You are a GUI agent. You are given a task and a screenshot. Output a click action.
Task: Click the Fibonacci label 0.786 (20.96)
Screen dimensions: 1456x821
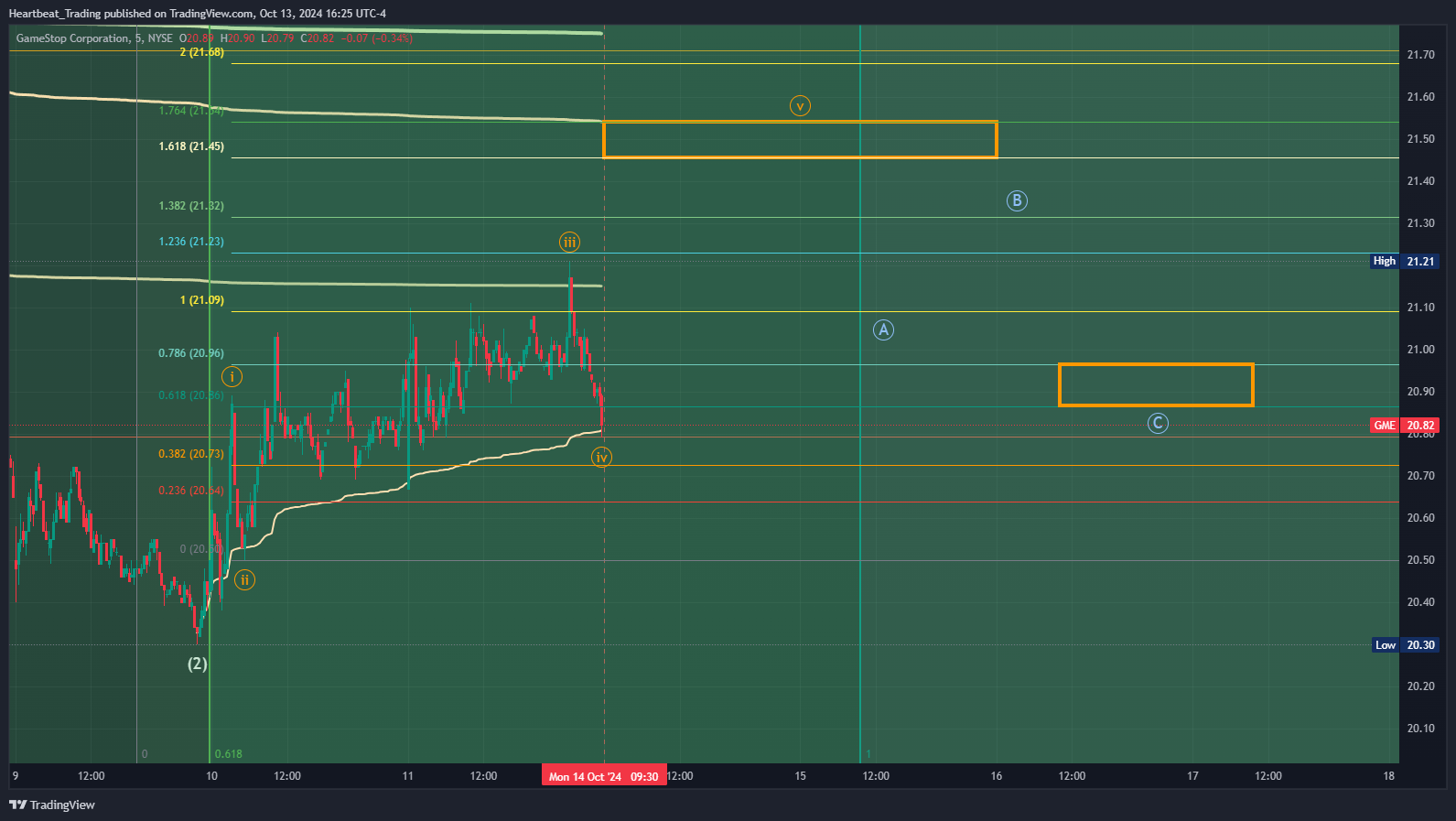pos(191,353)
